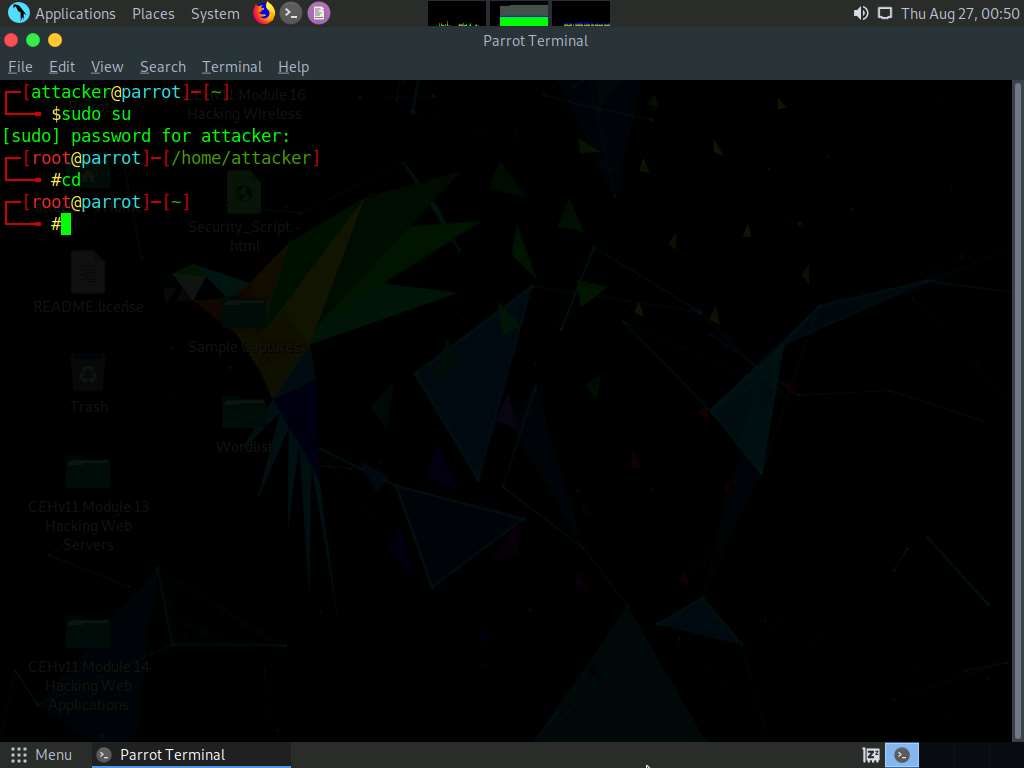Click inside the terminal at the root prompt
This screenshot has width=1024, height=768.
(65, 224)
